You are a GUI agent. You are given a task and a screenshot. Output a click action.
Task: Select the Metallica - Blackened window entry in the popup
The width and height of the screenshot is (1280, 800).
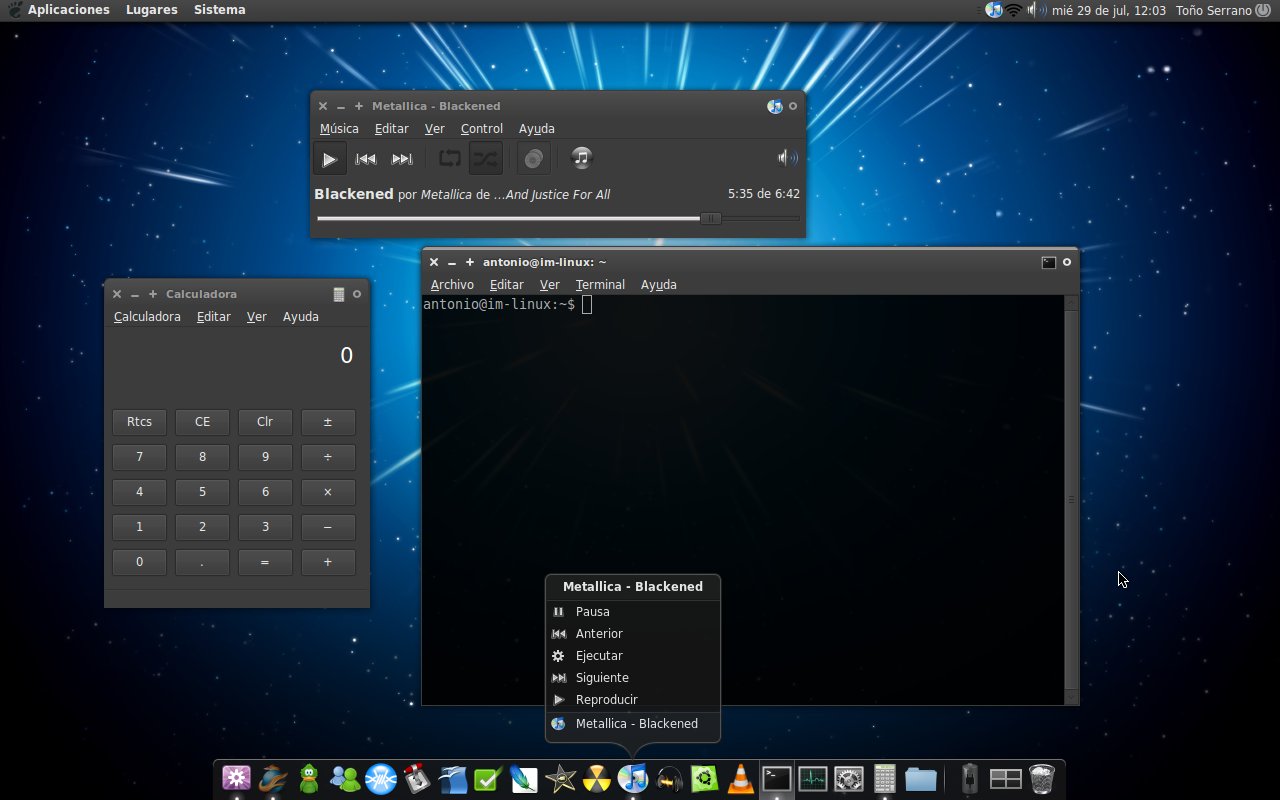pos(633,723)
